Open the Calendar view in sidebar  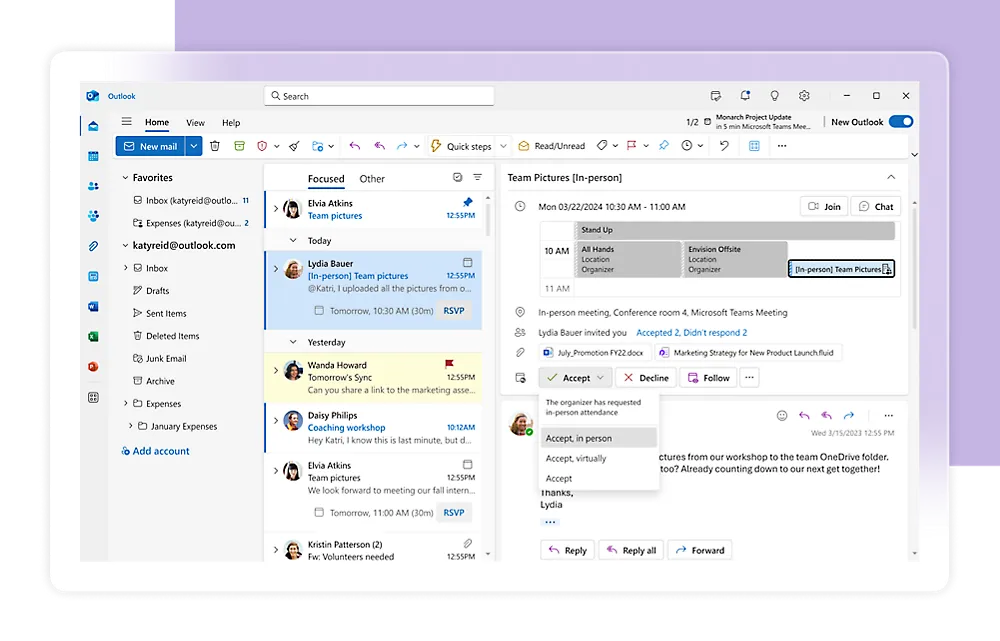coord(93,156)
